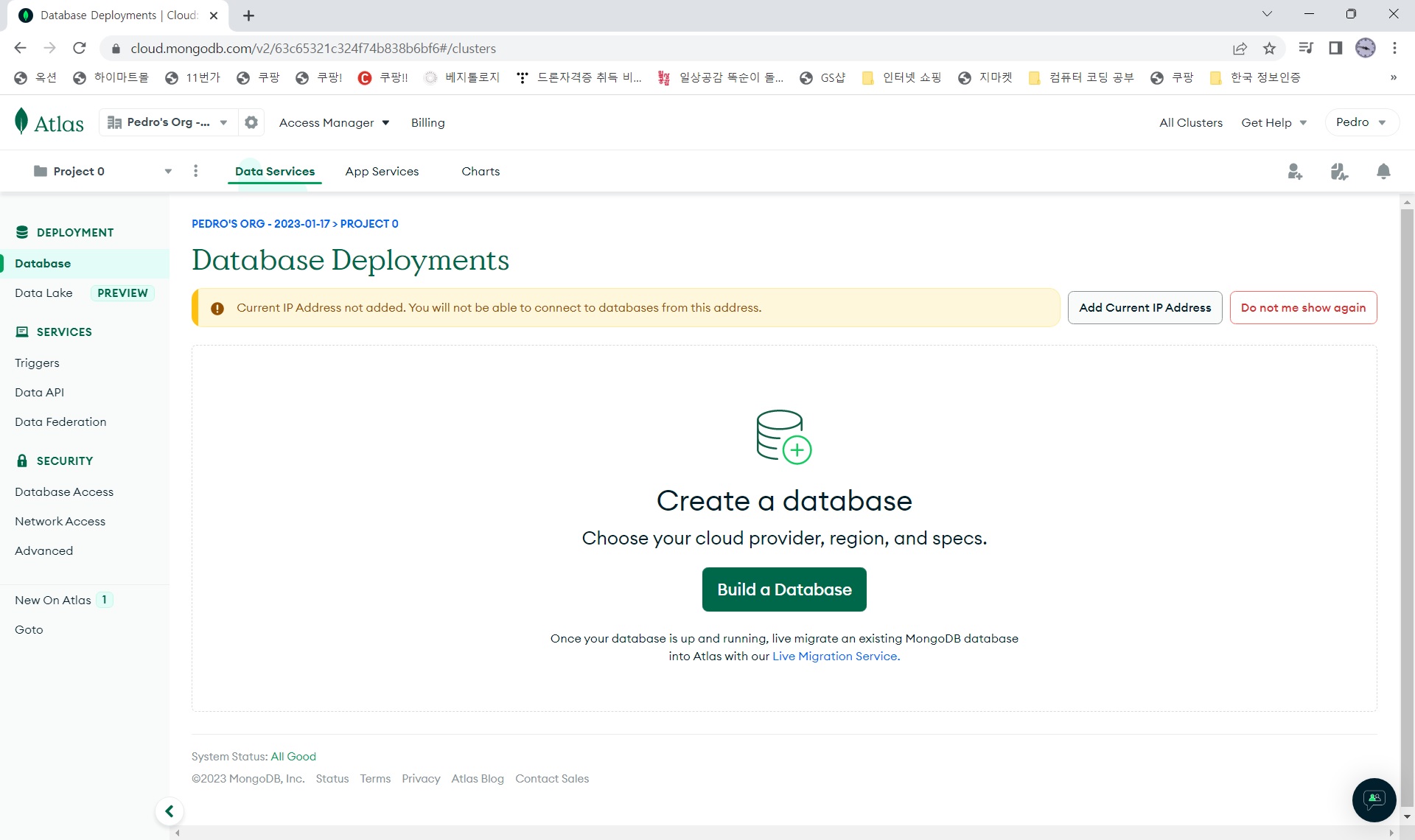Image resolution: width=1415 pixels, height=840 pixels.
Task: Collapse the left sidebar arrow
Action: click(169, 811)
